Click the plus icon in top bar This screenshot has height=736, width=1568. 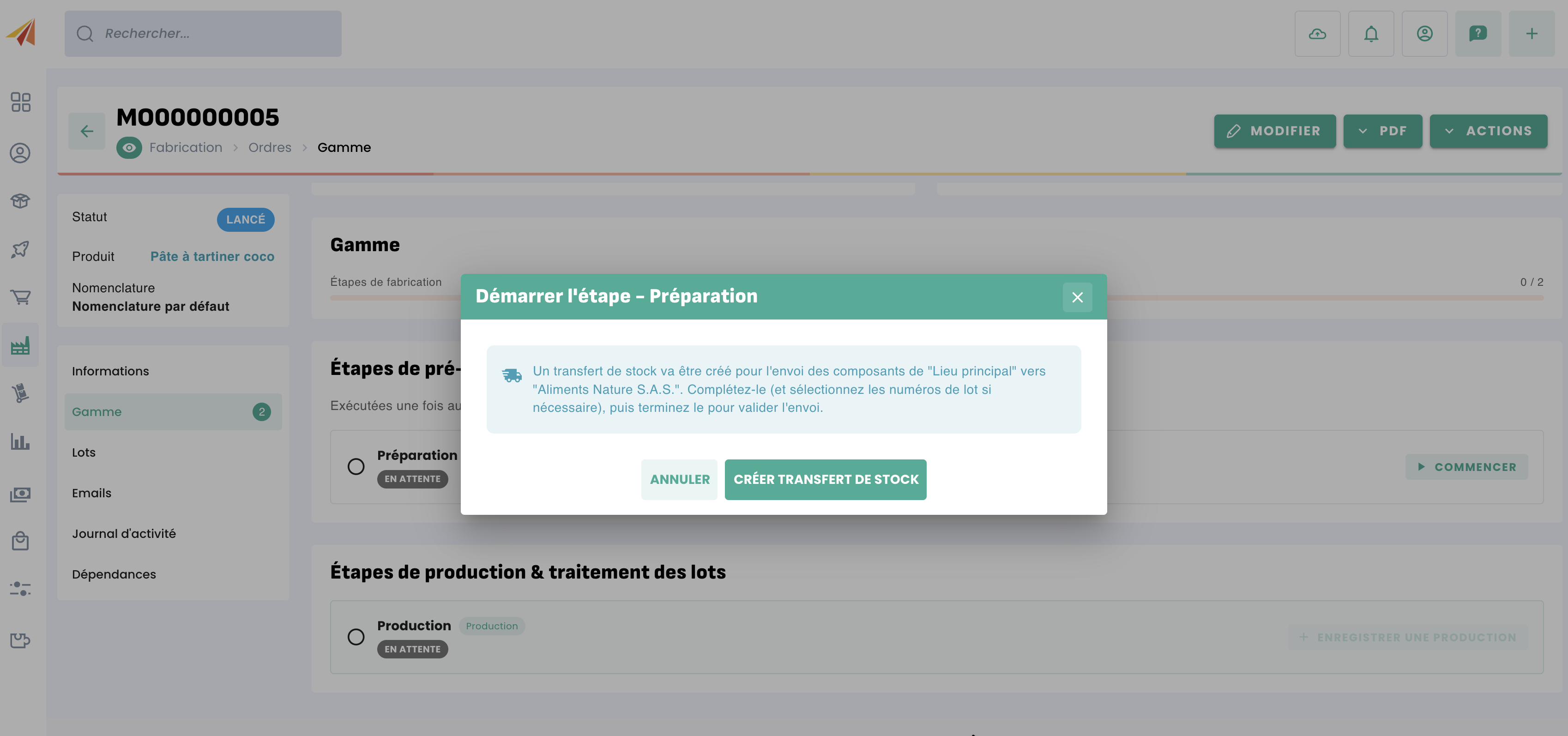pyautogui.click(x=1532, y=34)
